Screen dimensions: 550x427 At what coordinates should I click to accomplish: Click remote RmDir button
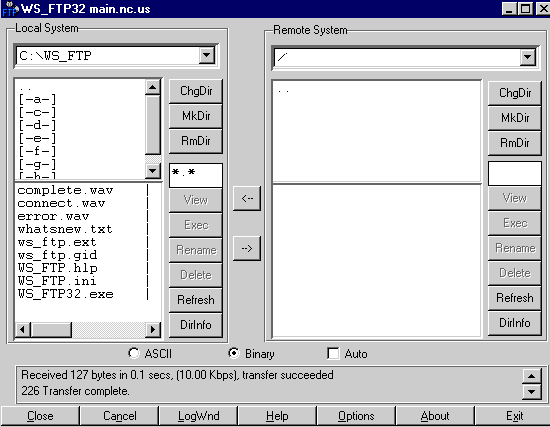pos(515,143)
